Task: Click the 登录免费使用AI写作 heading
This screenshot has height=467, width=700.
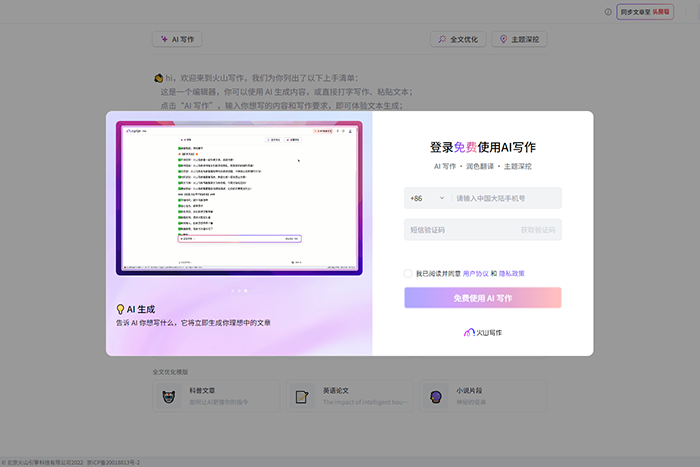Action: coord(483,147)
